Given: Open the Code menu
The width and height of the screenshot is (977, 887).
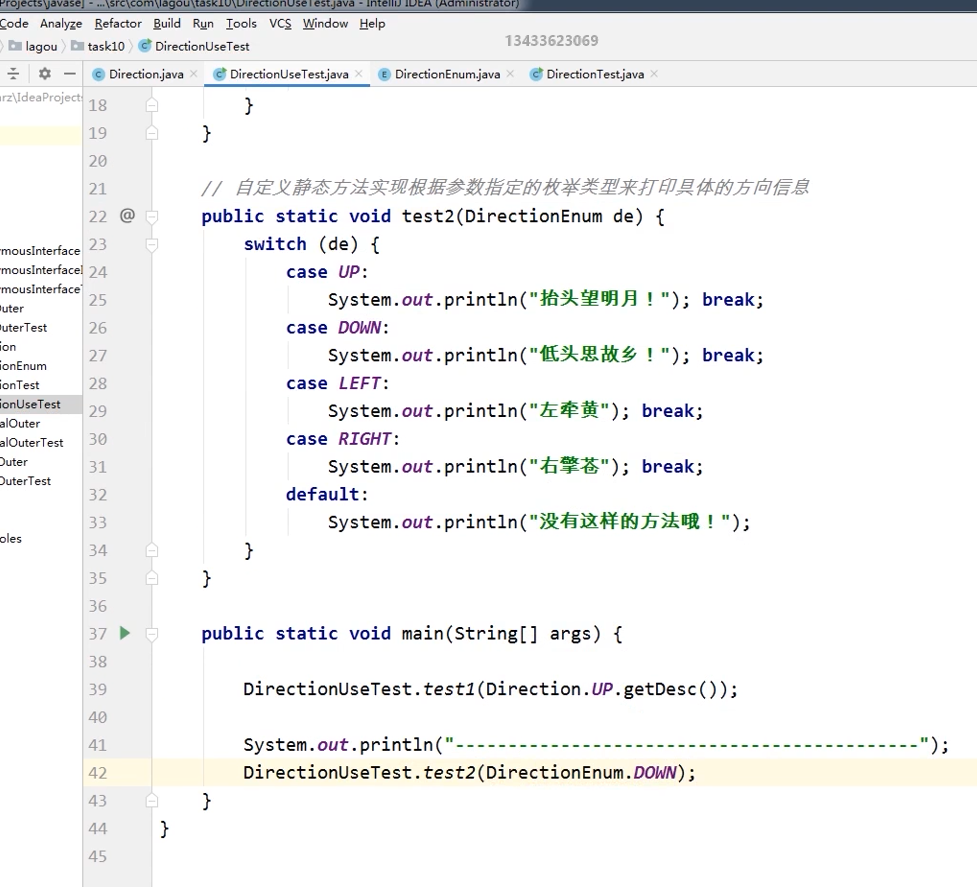Looking at the screenshot, I should (x=14, y=24).
